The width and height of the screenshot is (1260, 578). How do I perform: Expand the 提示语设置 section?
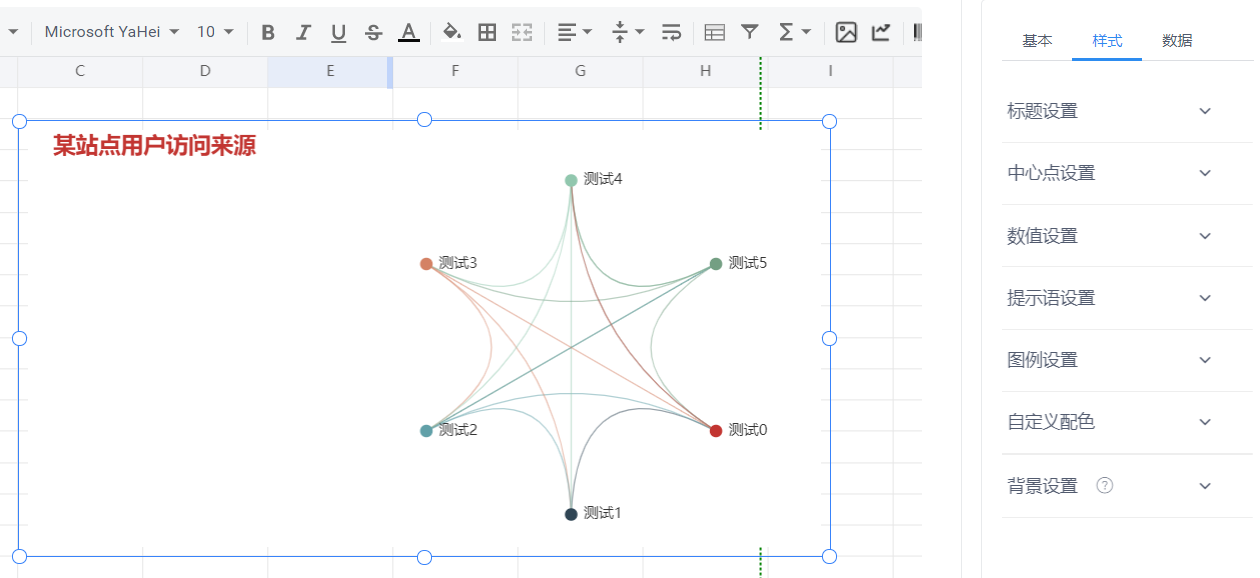point(1127,298)
